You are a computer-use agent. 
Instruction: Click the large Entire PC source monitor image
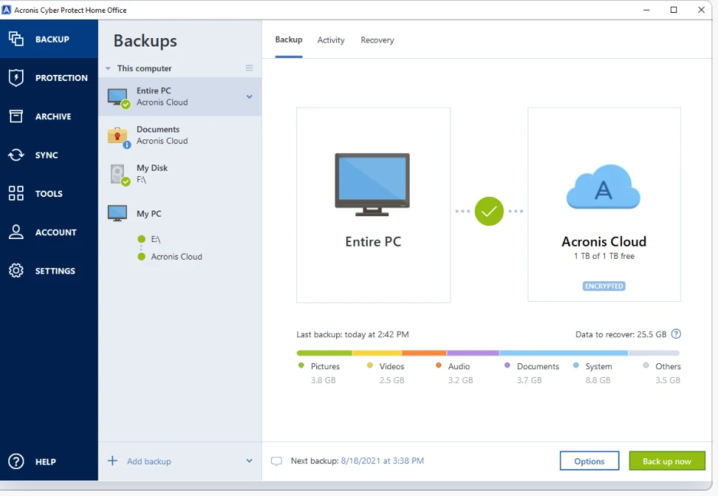pos(372,185)
